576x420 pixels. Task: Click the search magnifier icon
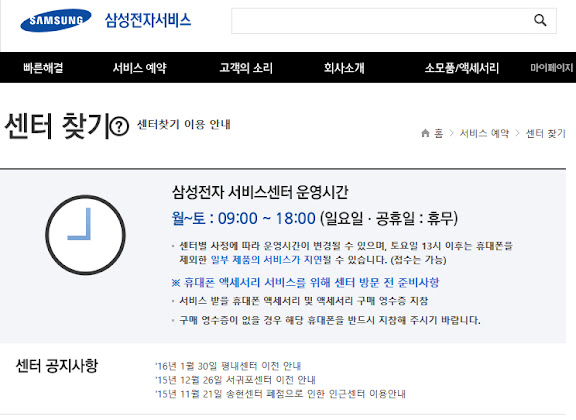(540, 20)
